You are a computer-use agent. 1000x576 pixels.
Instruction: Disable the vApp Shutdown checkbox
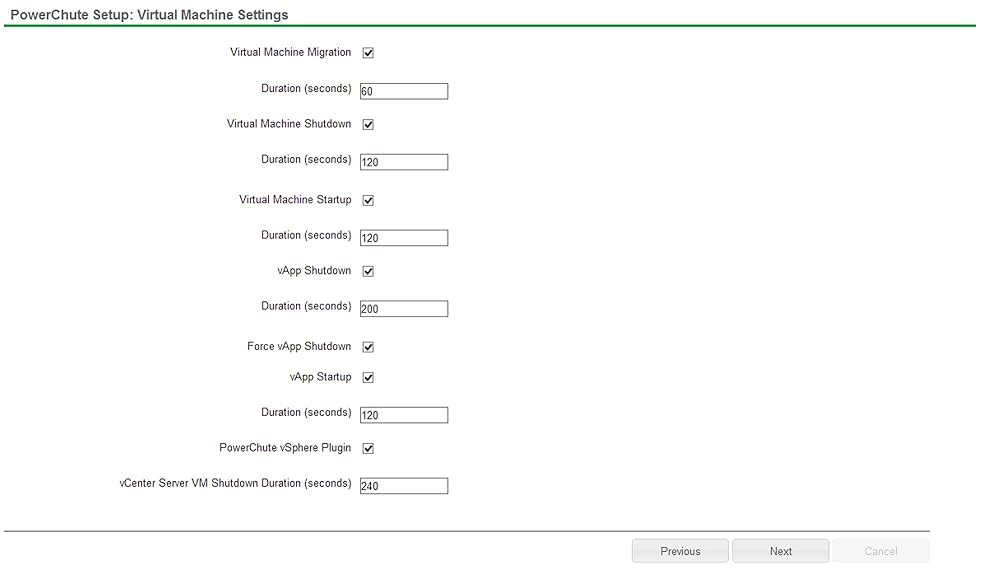point(368,272)
